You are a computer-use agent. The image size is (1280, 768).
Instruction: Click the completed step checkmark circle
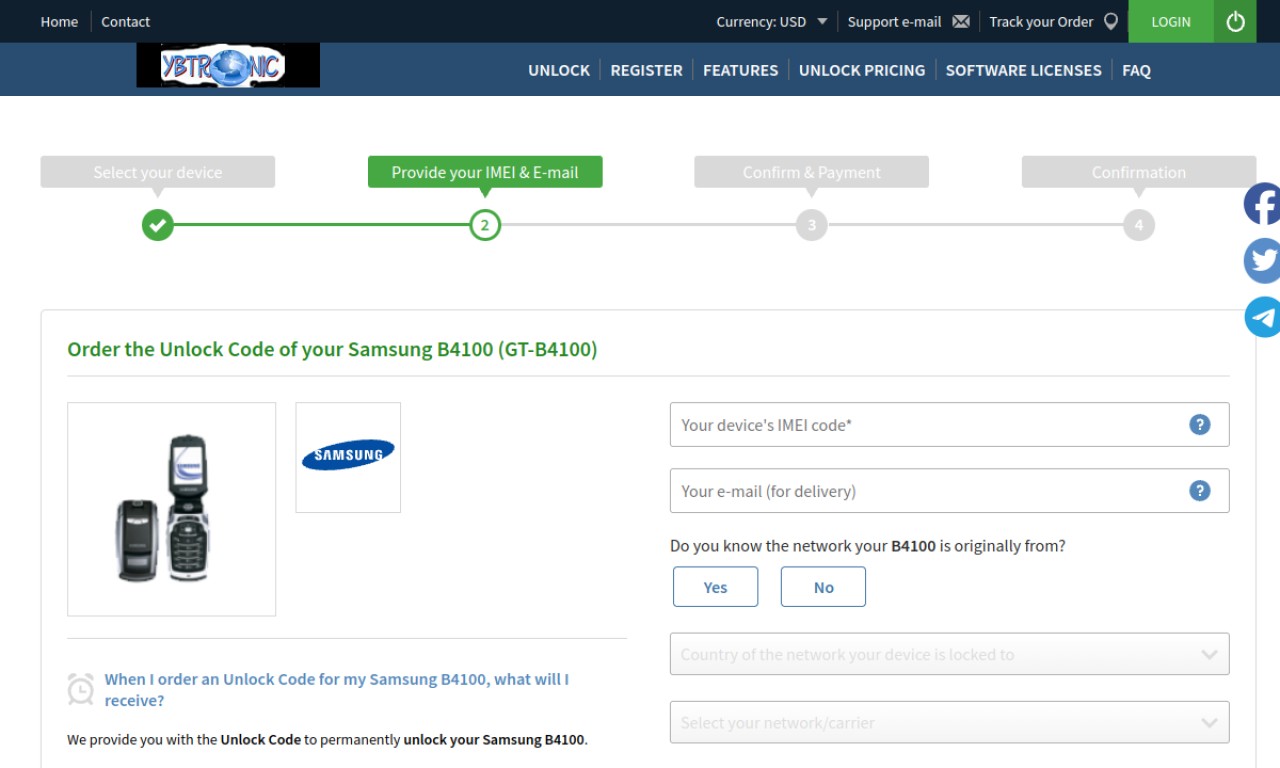[158, 225]
